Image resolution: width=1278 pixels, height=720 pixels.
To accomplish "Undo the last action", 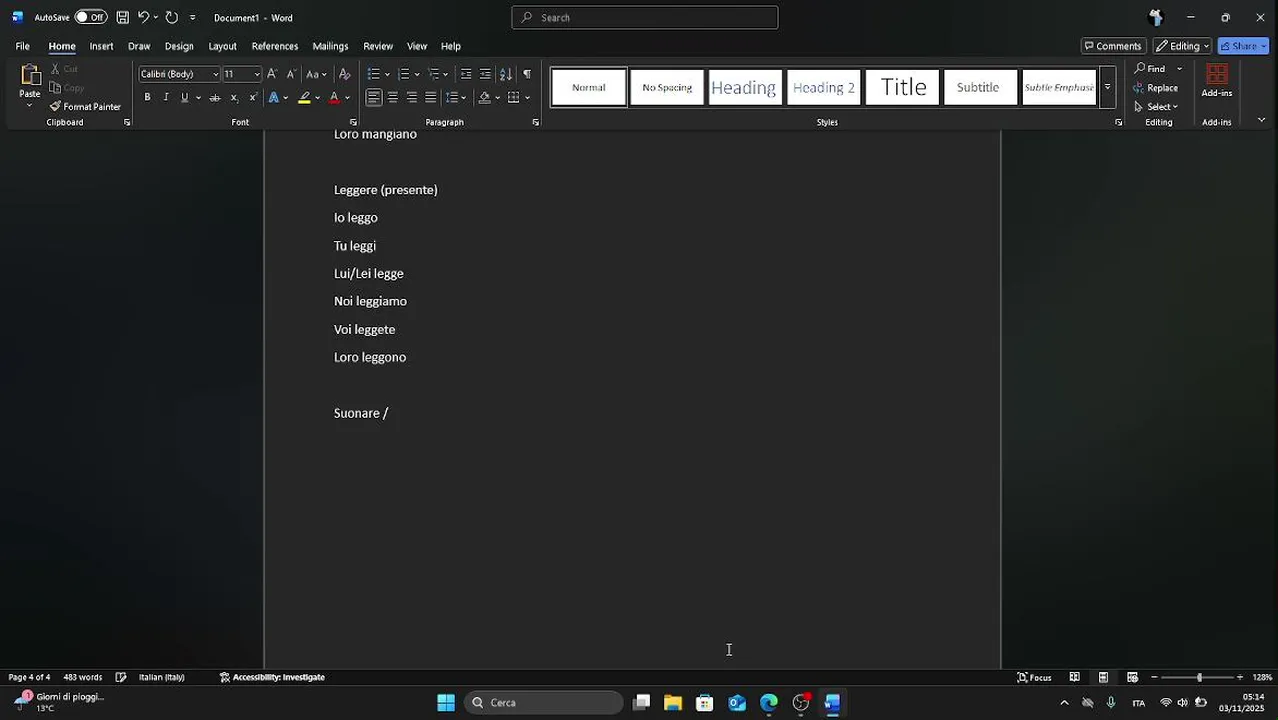I will tap(143, 17).
